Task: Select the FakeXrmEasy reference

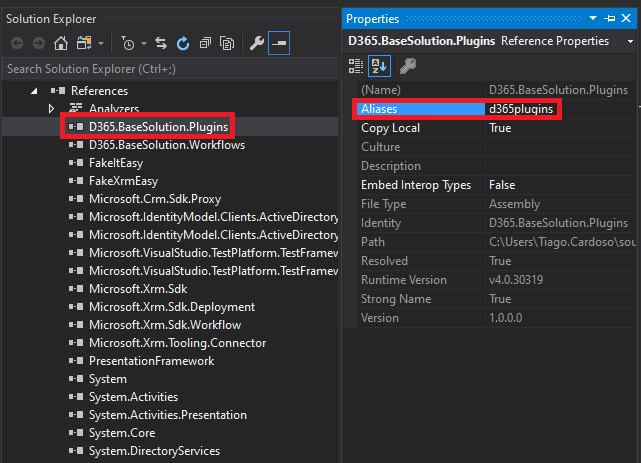Action: tap(123, 181)
